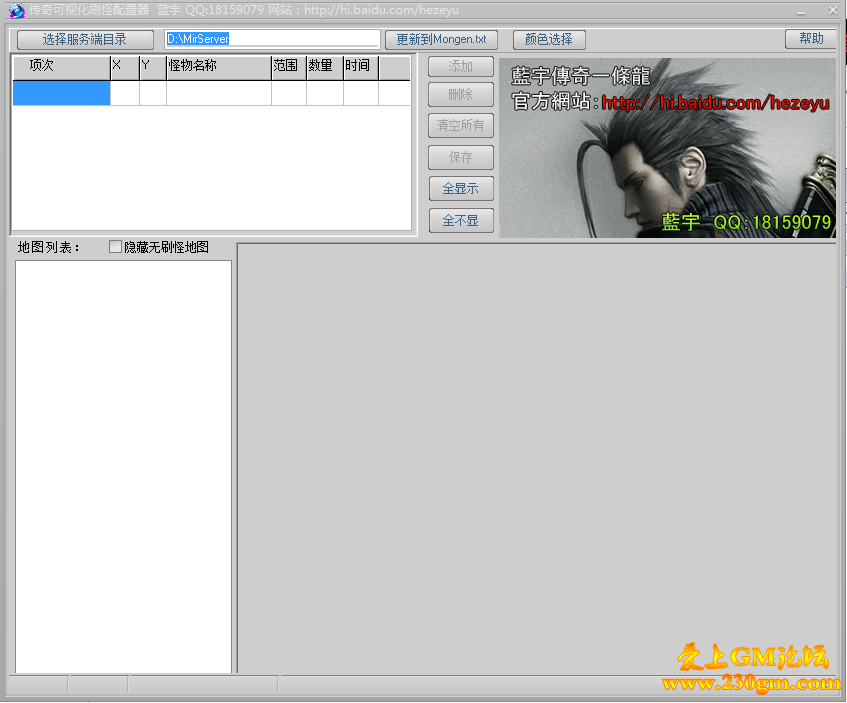Screen dimensions: 847x703
Task: Click the 添加 add button
Action: coord(461,66)
